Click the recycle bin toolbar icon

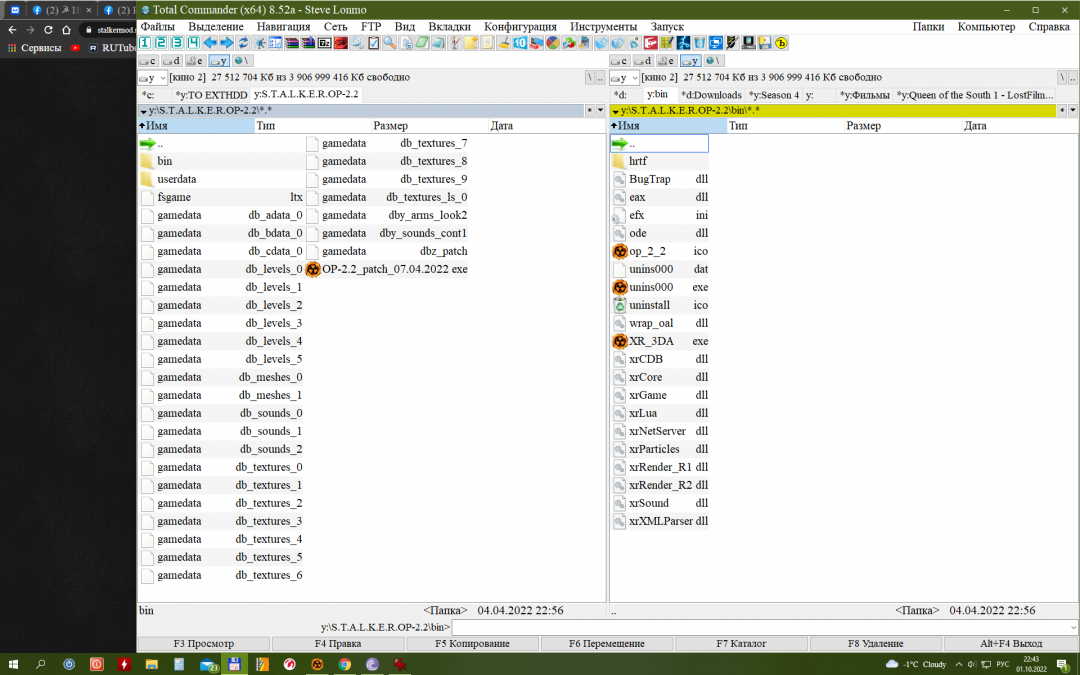[700, 43]
